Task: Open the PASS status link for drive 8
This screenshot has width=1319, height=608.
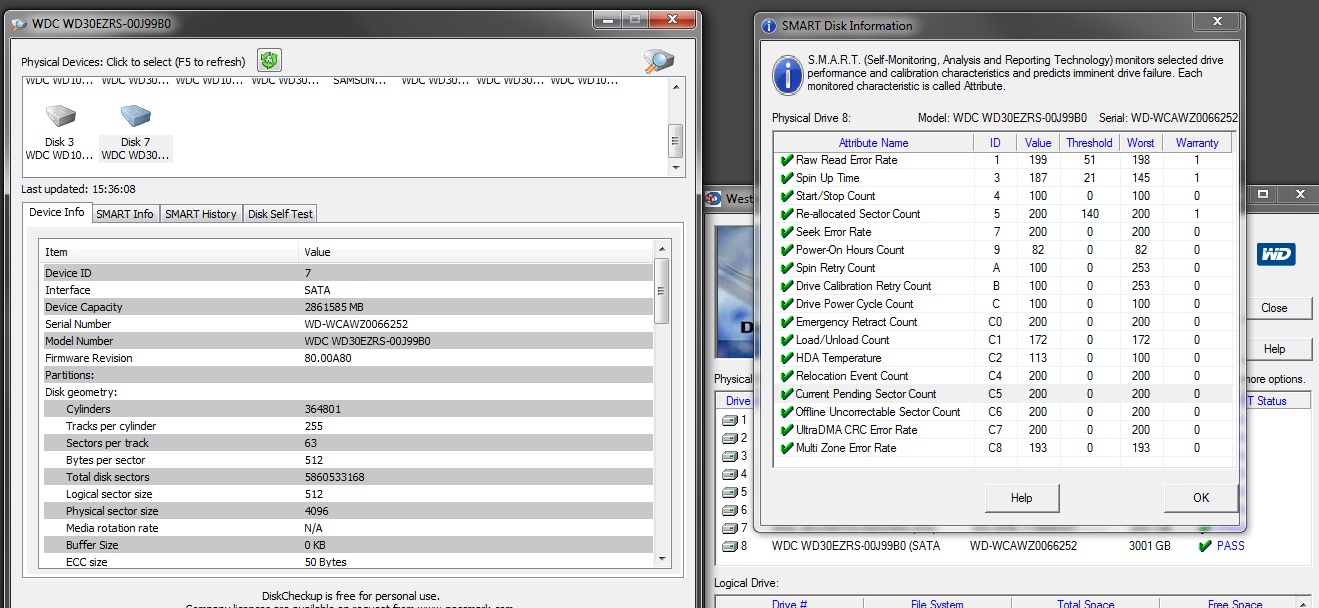Action: (1231, 546)
